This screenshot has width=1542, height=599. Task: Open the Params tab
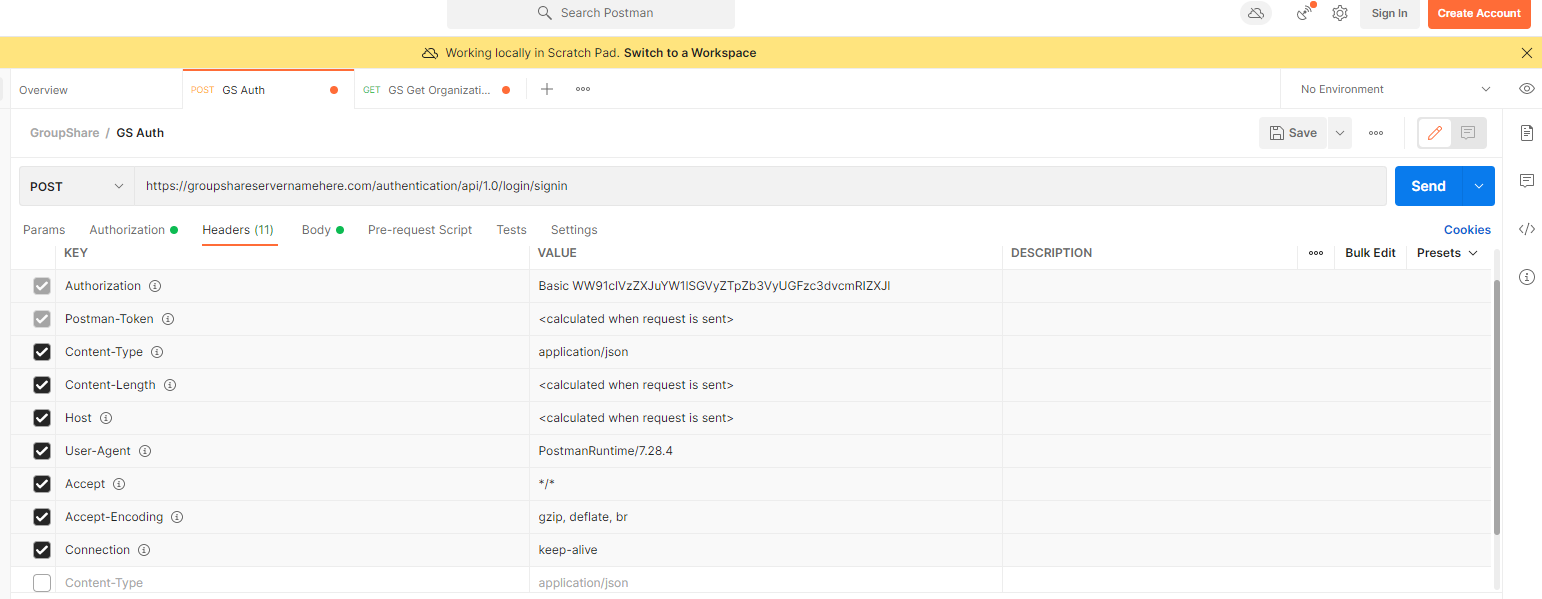44,230
